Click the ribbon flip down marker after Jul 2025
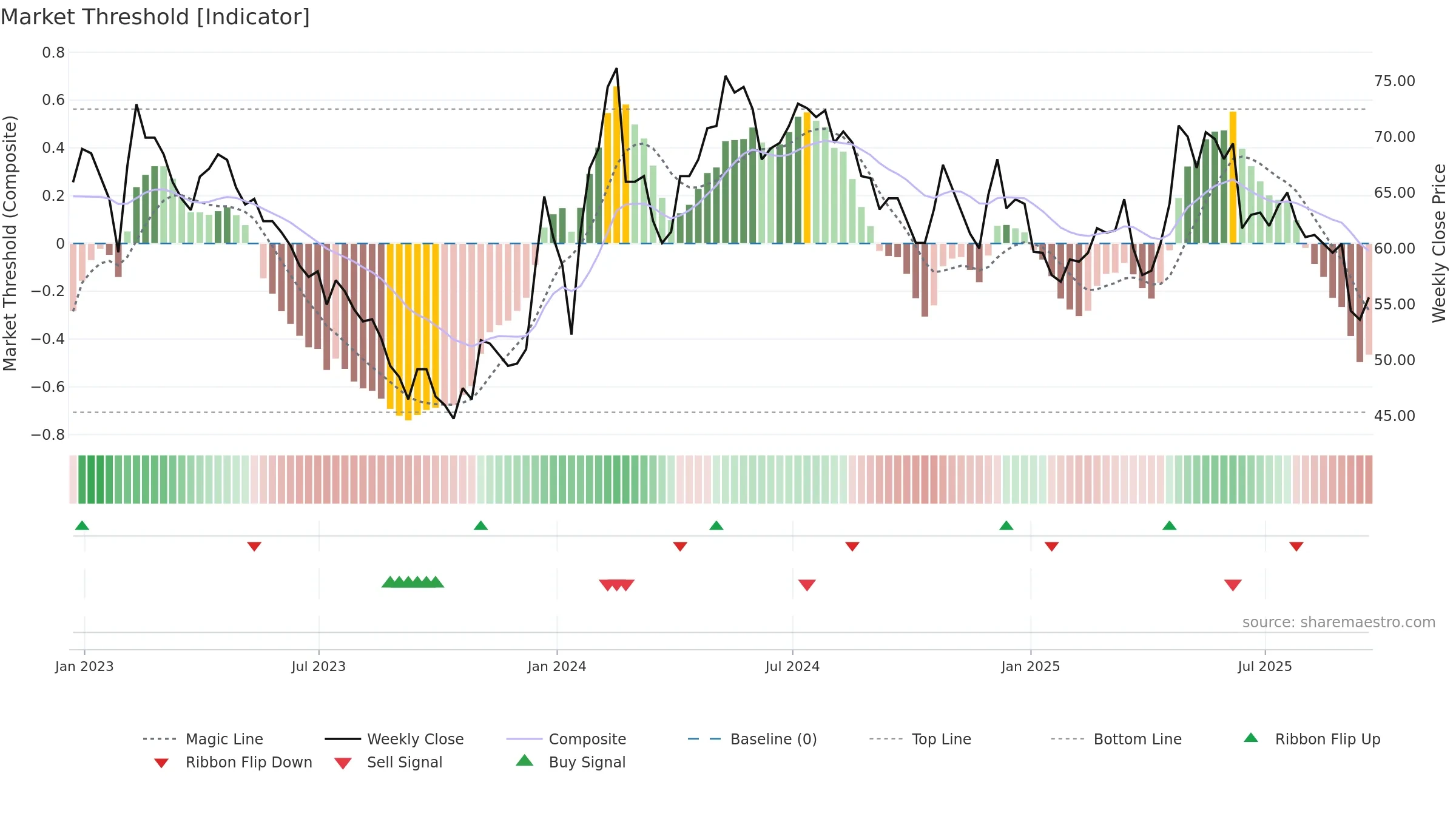The width and height of the screenshot is (1456, 819). (1296, 547)
